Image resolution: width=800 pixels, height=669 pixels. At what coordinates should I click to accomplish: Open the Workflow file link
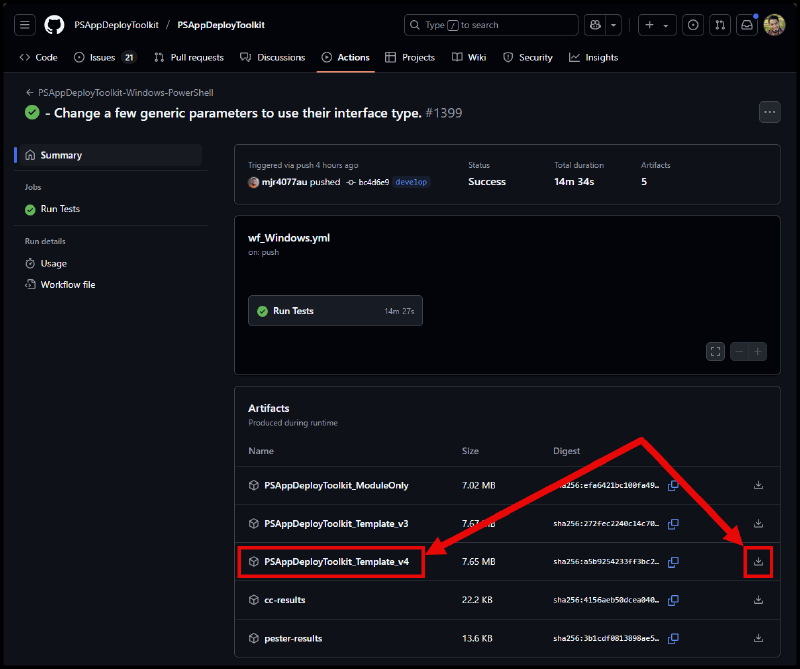[68, 285]
